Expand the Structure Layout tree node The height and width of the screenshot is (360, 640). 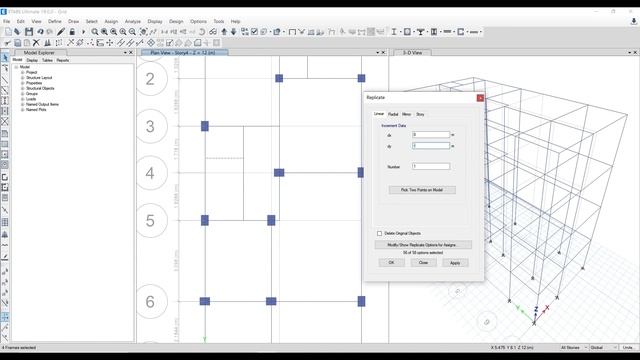pyautogui.click(x=22, y=78)
